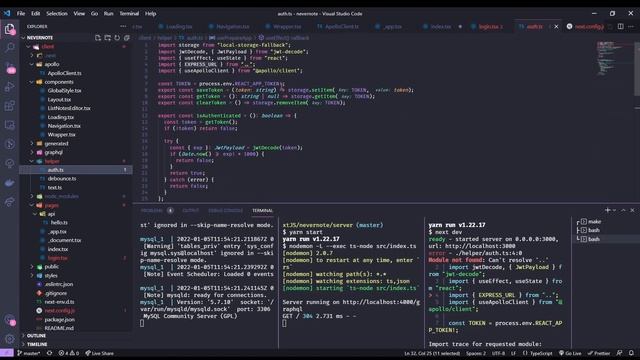Screen dimensions: 640x360
Task: Switch to the Output panel tab
Action: [190, 210]
